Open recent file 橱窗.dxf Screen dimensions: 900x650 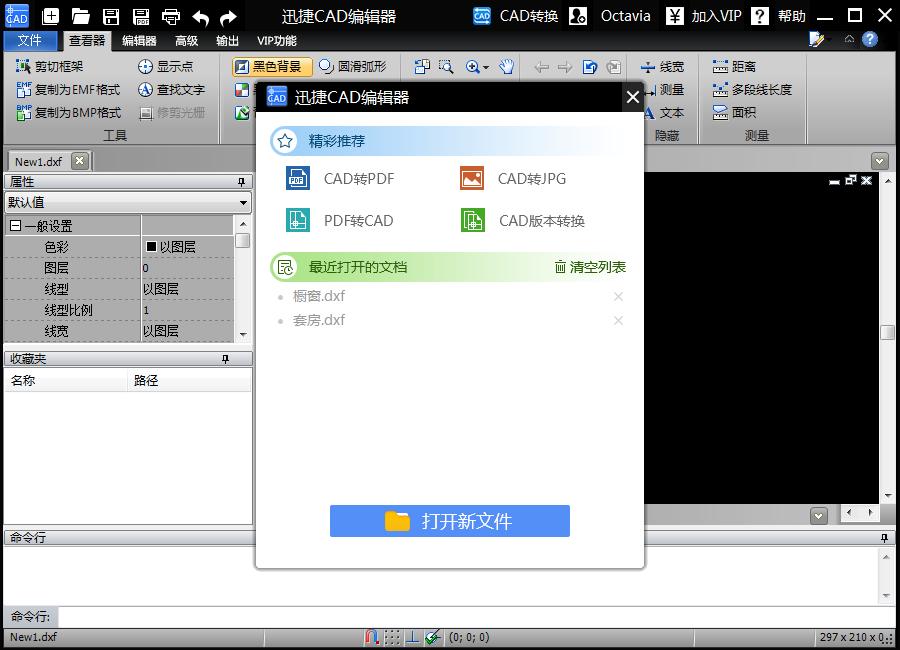click(319, 296)
